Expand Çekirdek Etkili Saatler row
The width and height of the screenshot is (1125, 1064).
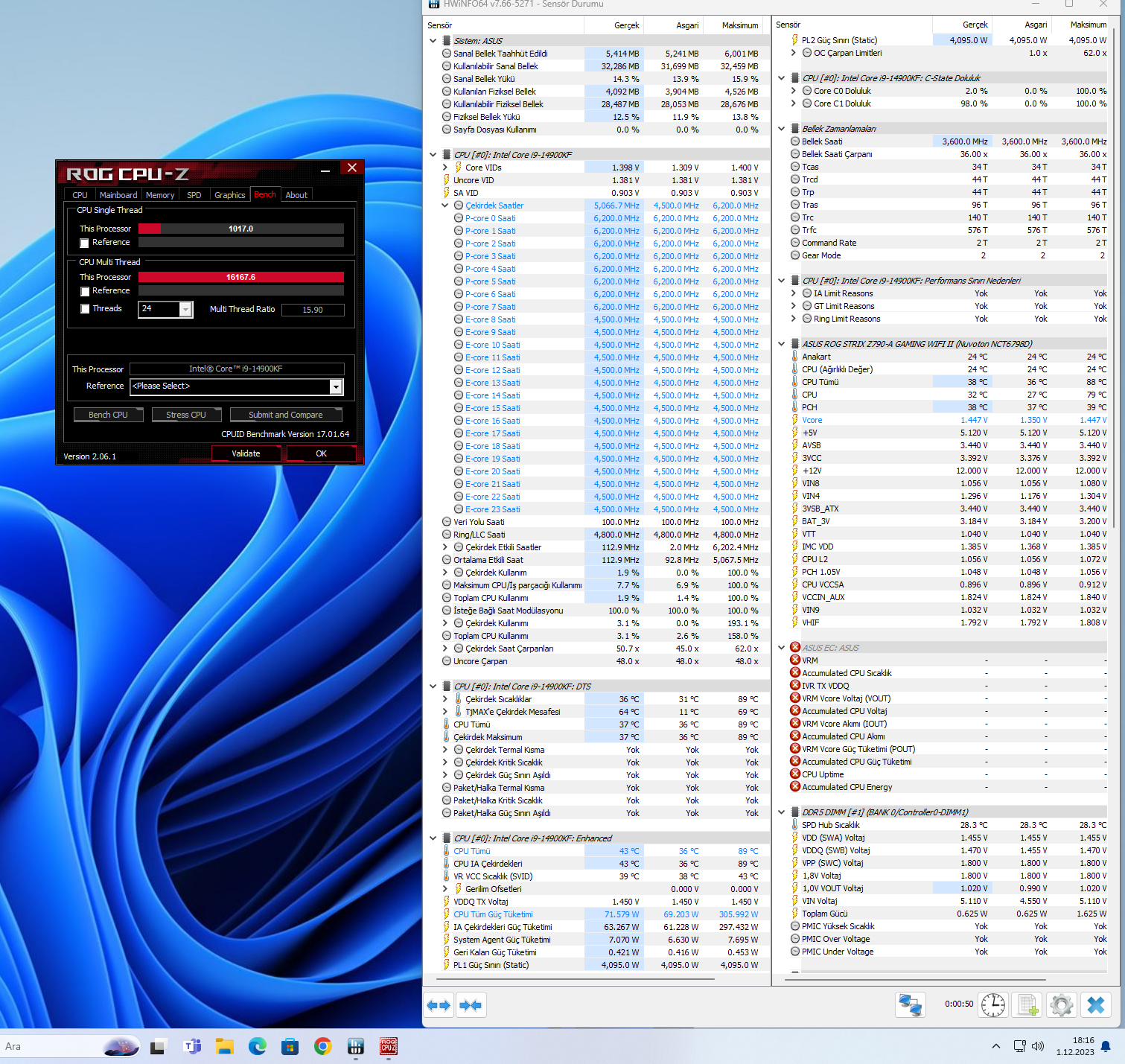[x=445, y=547]
